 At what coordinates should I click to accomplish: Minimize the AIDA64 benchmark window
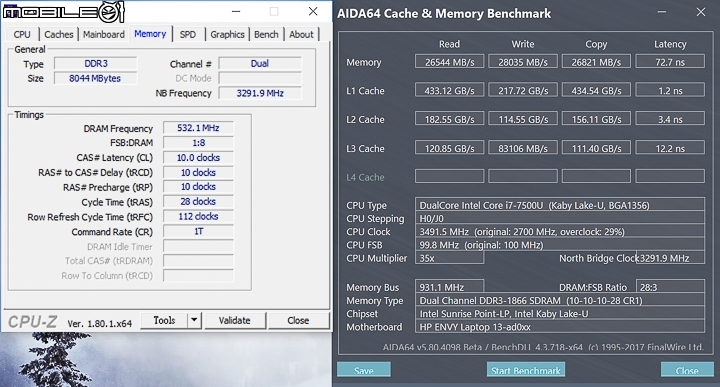pos(662,12)
